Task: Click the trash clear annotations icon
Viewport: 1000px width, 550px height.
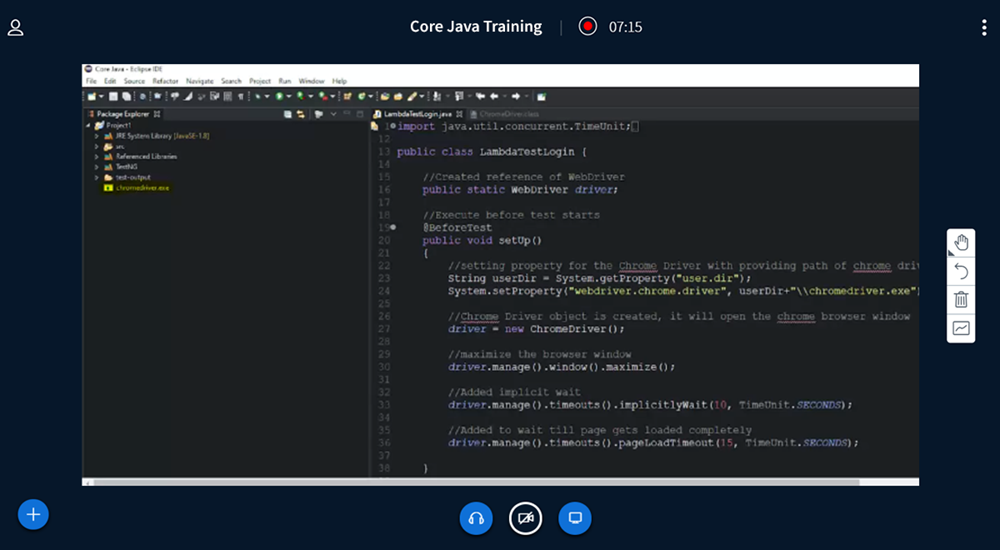Action: click(961, 299)
